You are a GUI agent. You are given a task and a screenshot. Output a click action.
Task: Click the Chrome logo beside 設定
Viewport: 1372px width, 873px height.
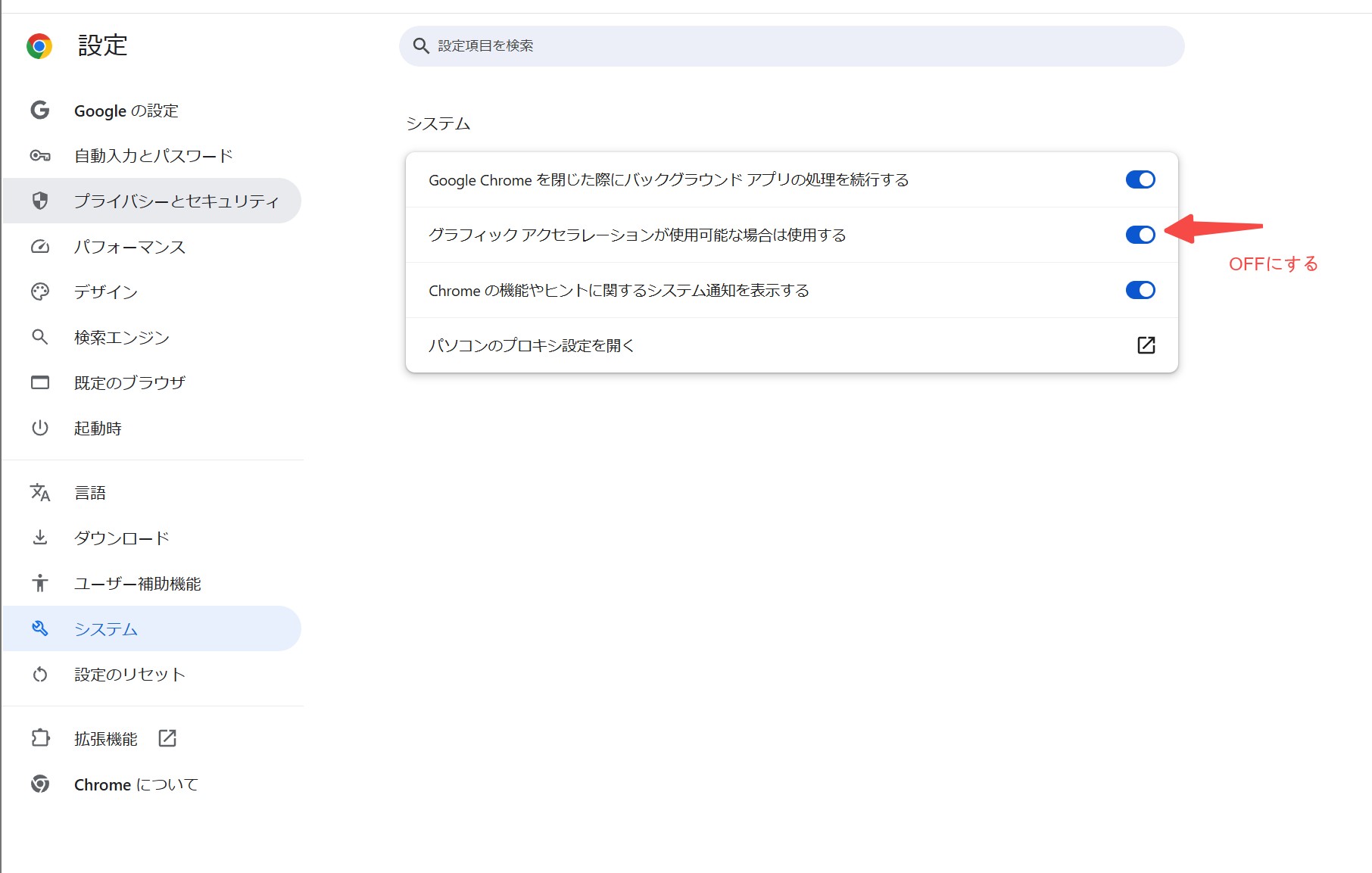(x=39, y=46)
